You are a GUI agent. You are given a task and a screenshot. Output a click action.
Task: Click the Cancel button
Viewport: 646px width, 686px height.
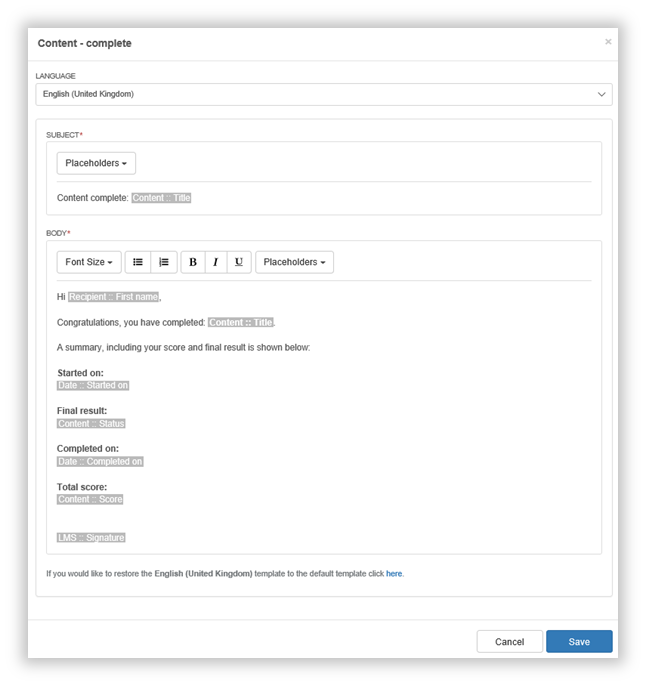[x=510, y=641]
